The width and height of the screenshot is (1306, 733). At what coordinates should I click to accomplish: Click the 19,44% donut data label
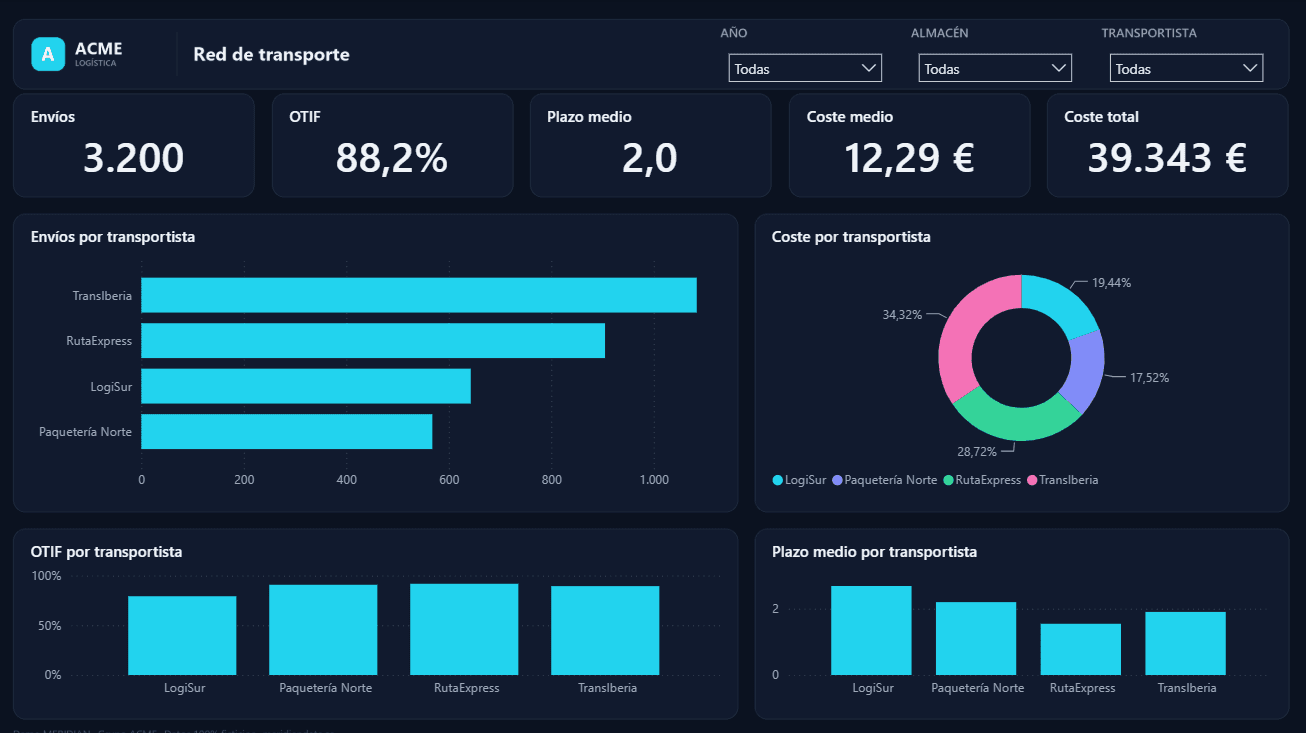coord(1112,283)
